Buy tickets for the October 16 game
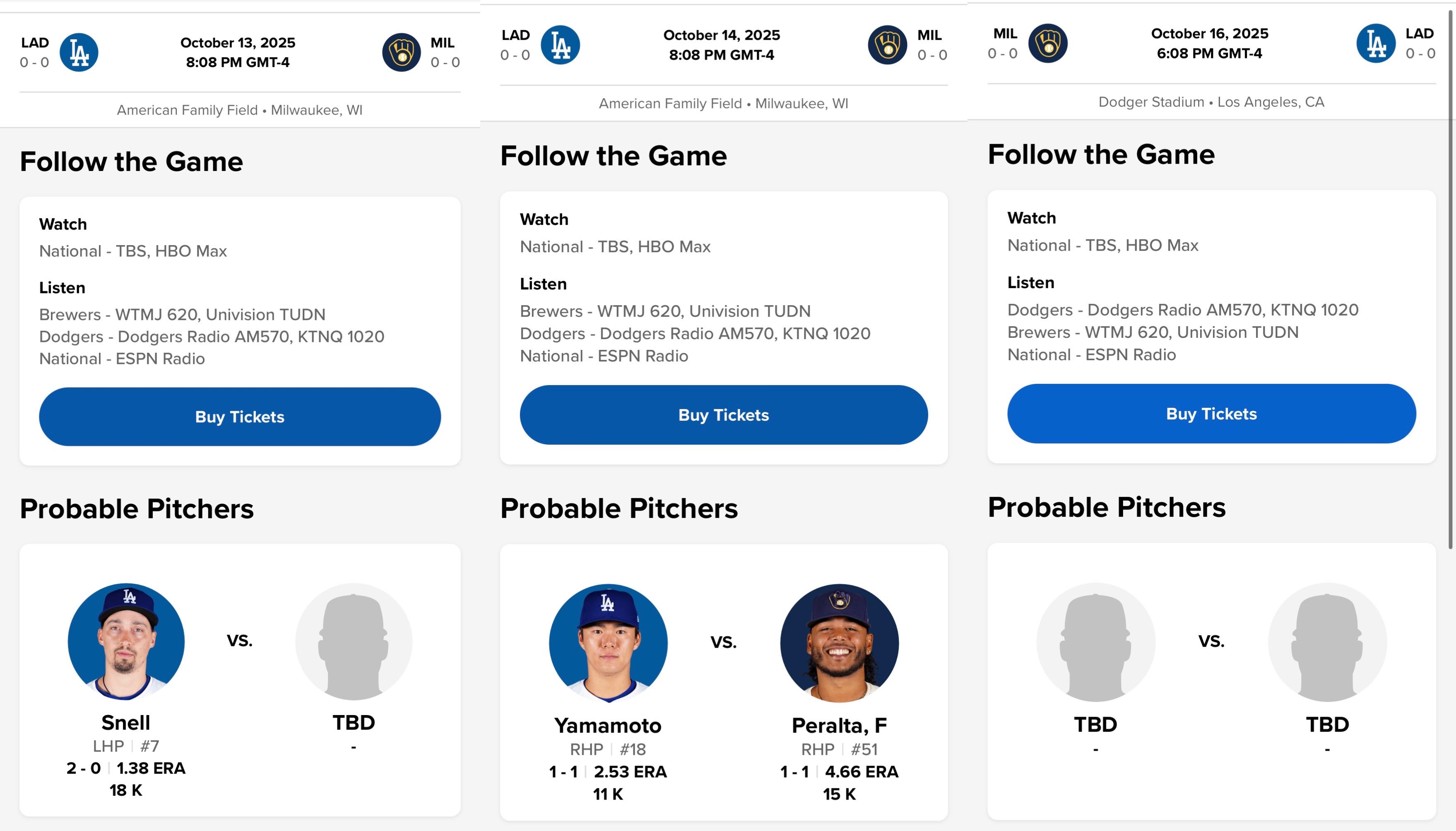 pyautogui.click(x=1211, y=414)
